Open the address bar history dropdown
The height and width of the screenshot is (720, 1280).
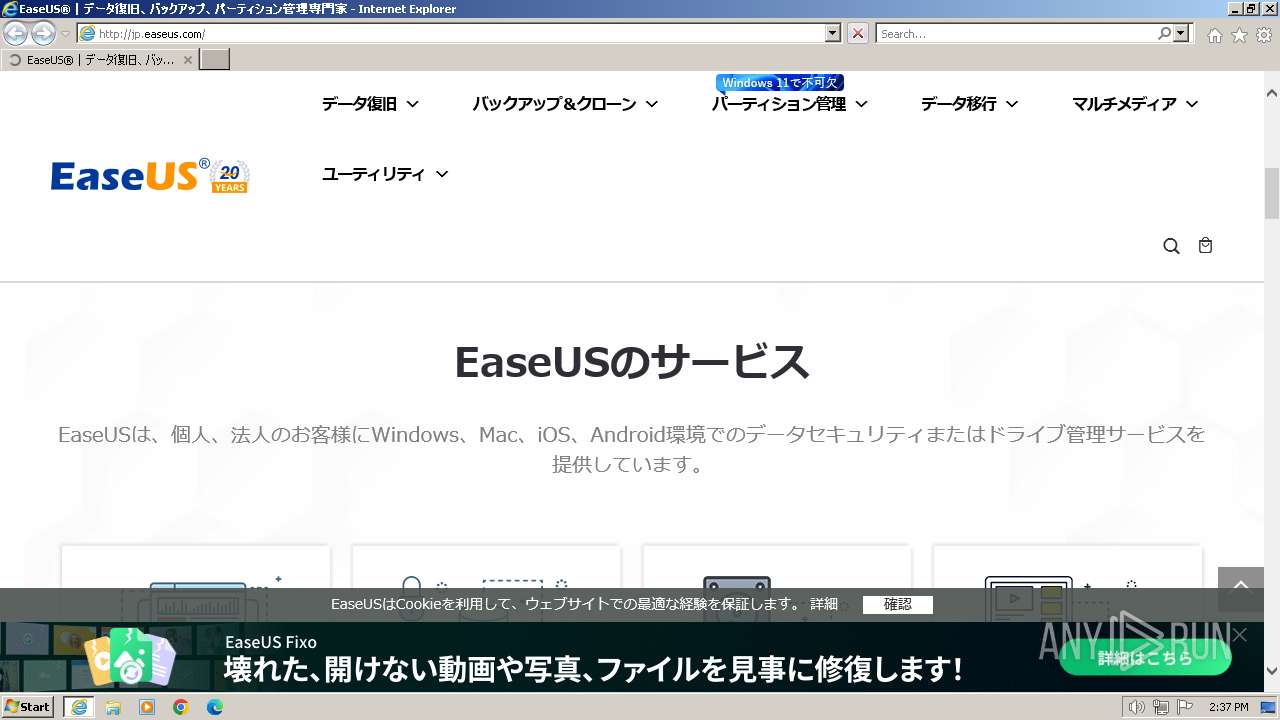click(x=833, y=33)
